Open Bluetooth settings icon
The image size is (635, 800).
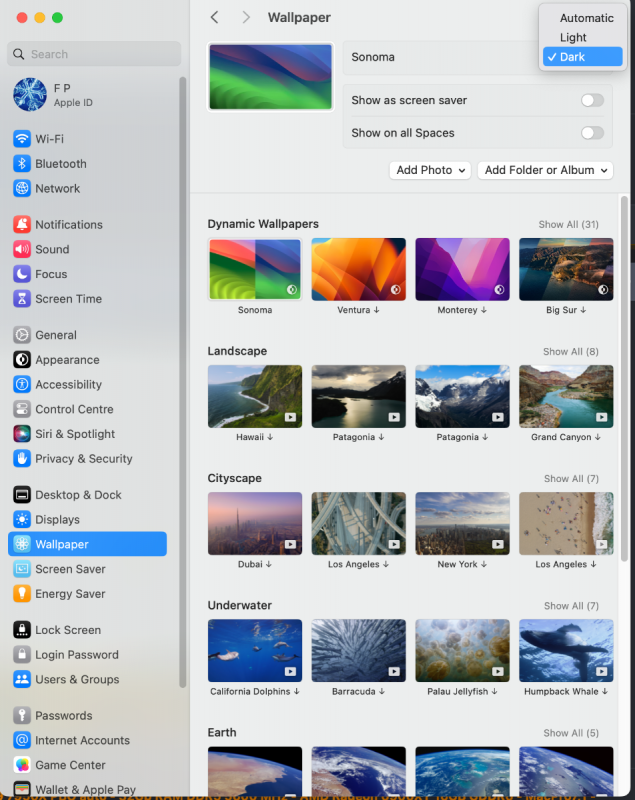22,164
